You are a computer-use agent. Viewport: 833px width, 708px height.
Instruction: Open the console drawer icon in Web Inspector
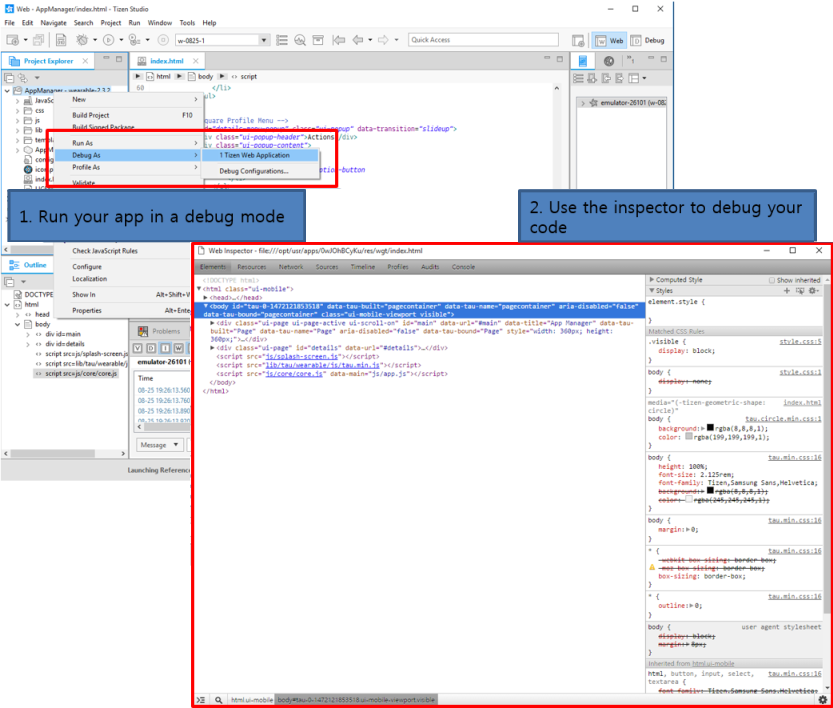coord(201,698)
